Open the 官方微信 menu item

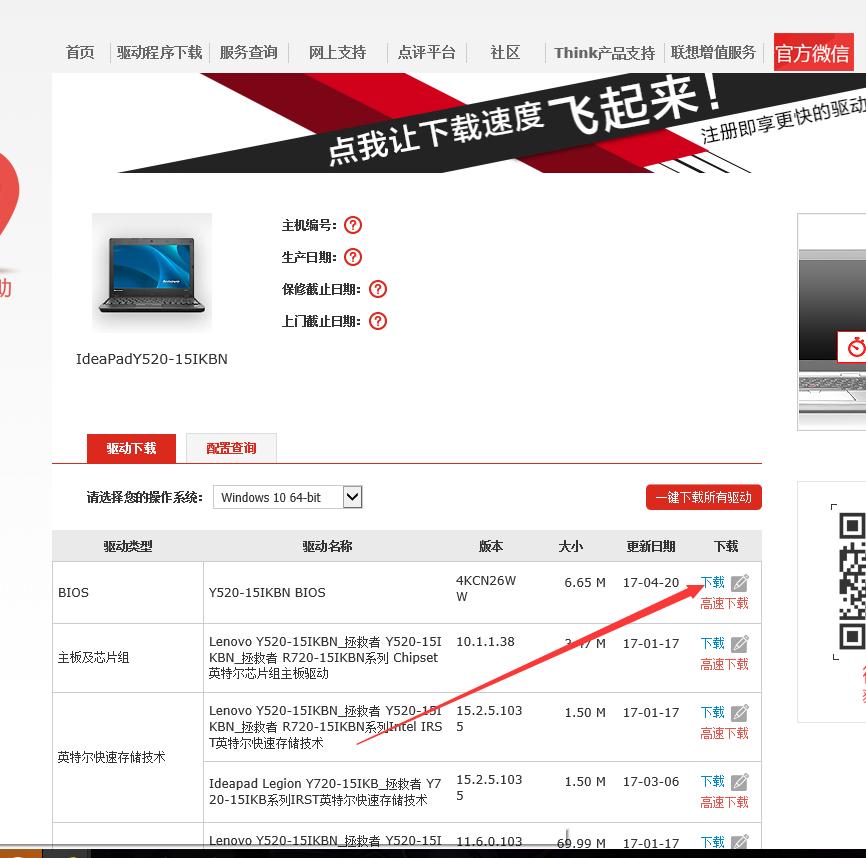point(813,52)
